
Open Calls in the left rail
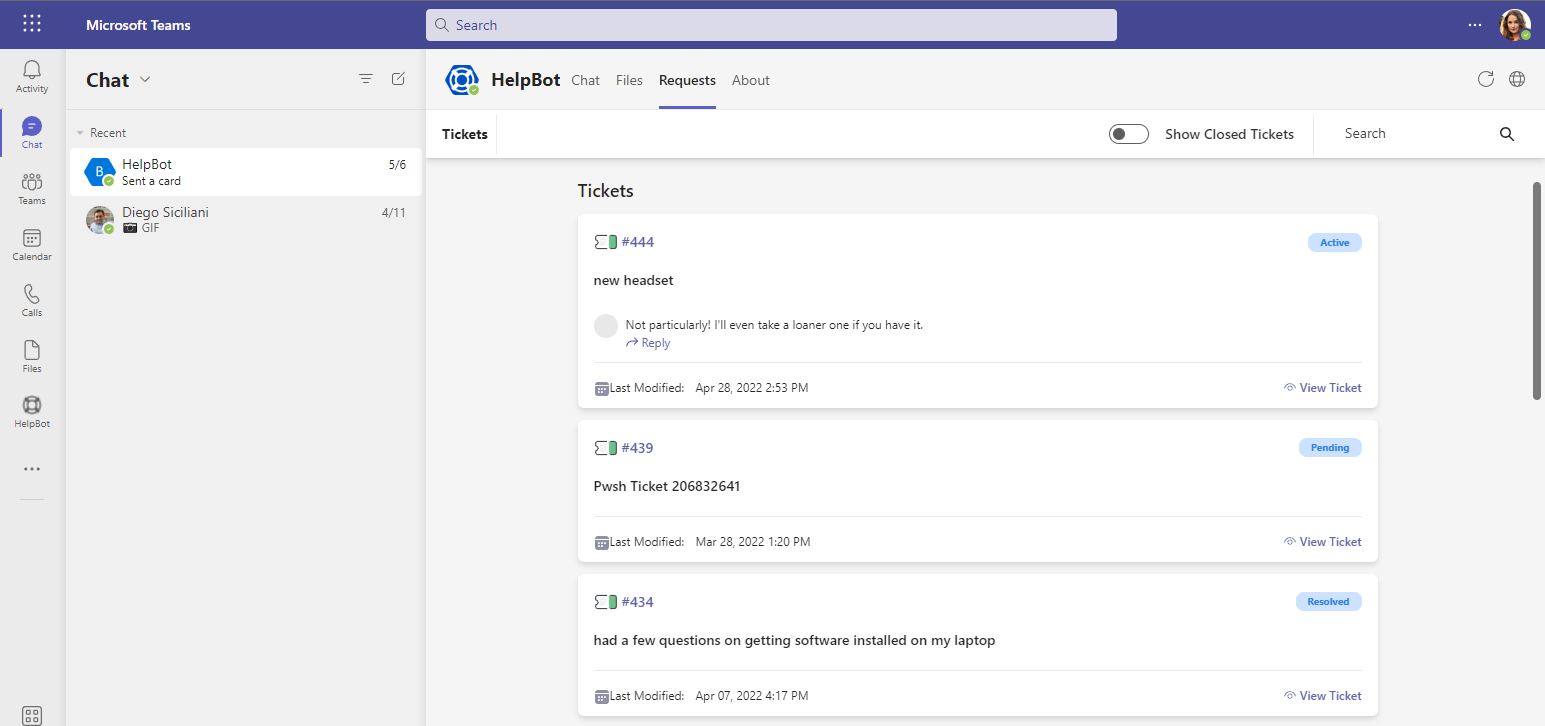[32, 300]
